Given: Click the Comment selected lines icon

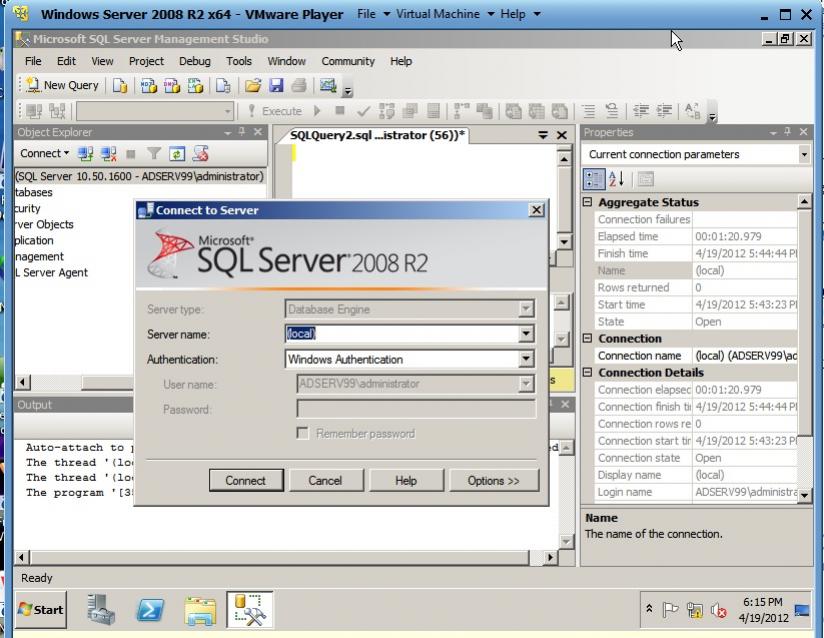Looking at the screenshot, I should [588, 111].
